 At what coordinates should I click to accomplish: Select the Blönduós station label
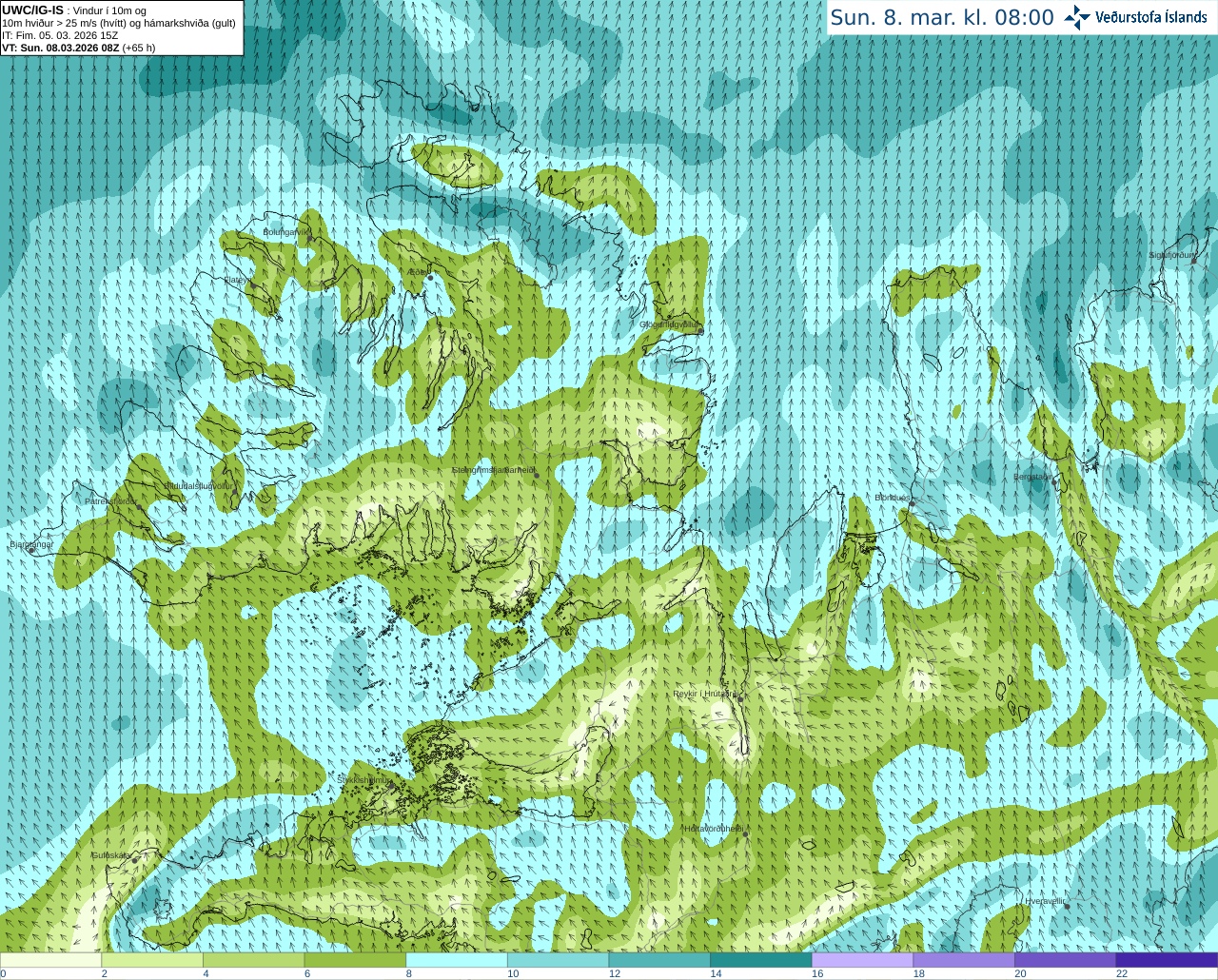click(893, 498)
